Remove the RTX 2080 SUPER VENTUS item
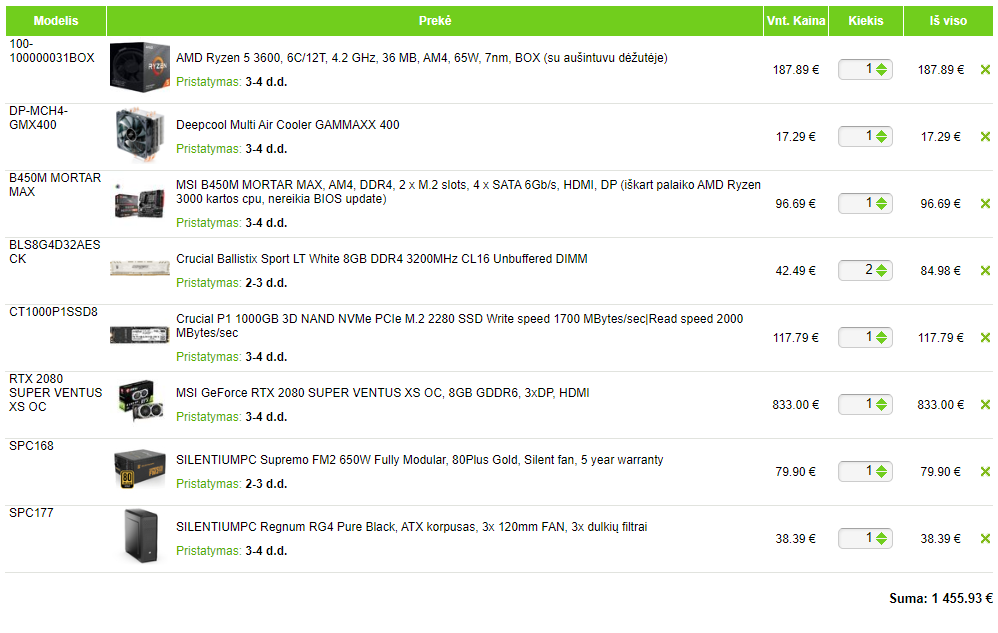The width and height of the screenshot is (998, 633). click(985, 405)
